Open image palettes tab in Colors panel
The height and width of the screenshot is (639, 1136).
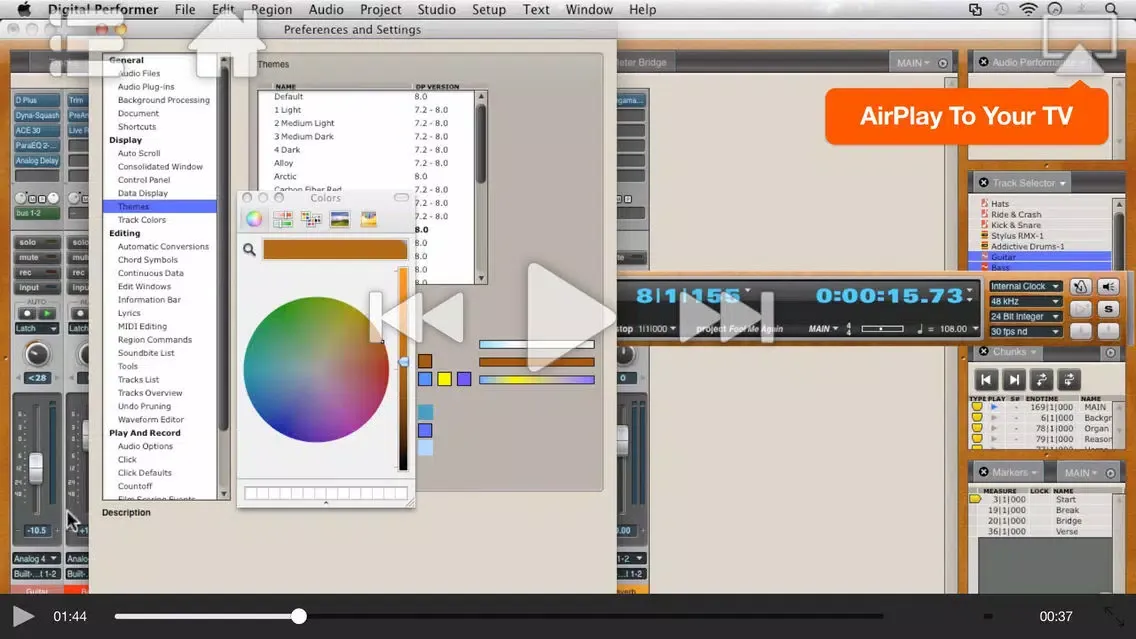[x=339, y=219]
